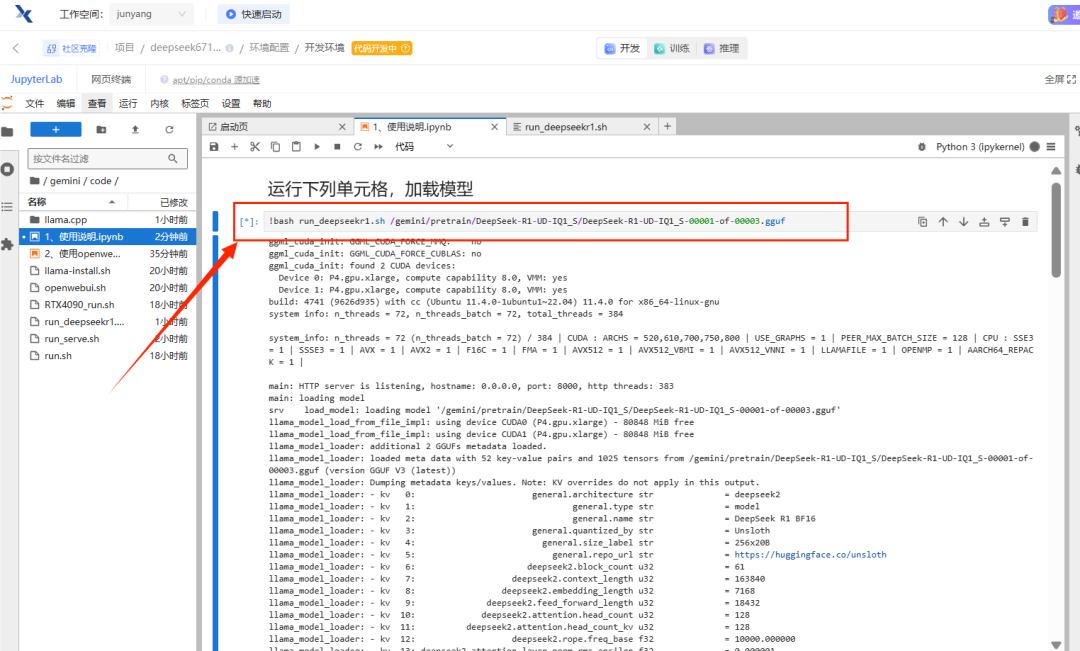
Task: Open the cell type dropdown showing 代码
Action: point(424,147)
